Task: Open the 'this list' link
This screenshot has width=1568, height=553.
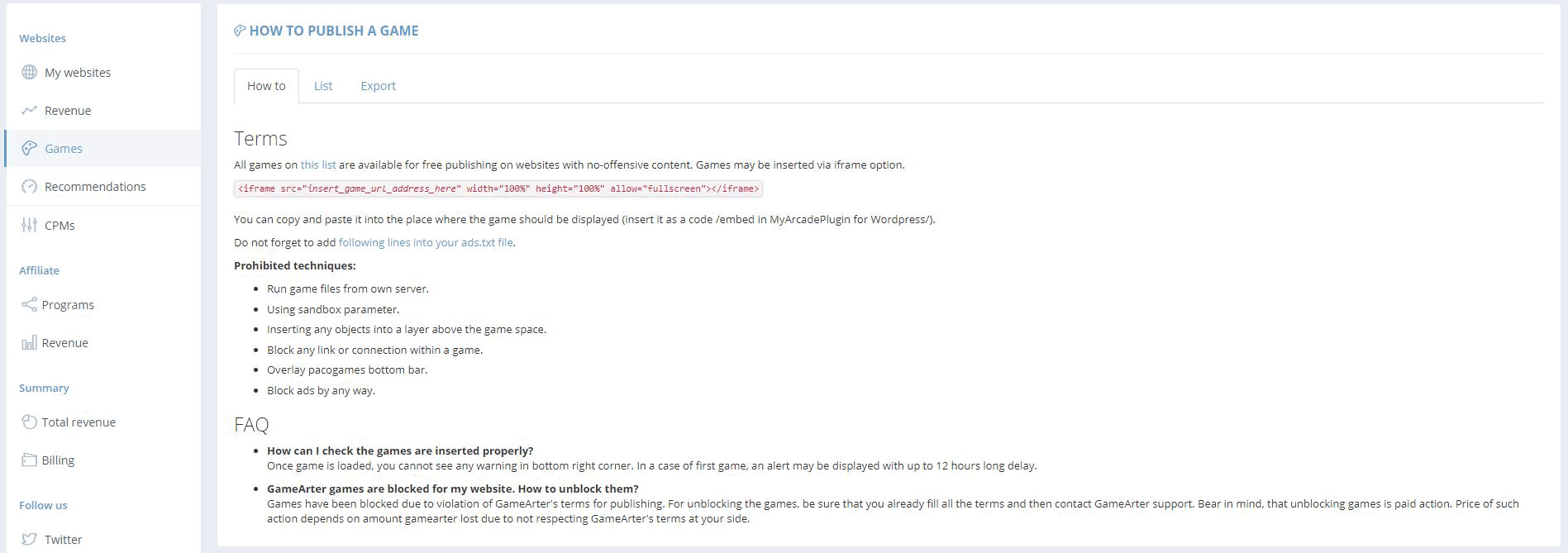Action: [318, 164]
